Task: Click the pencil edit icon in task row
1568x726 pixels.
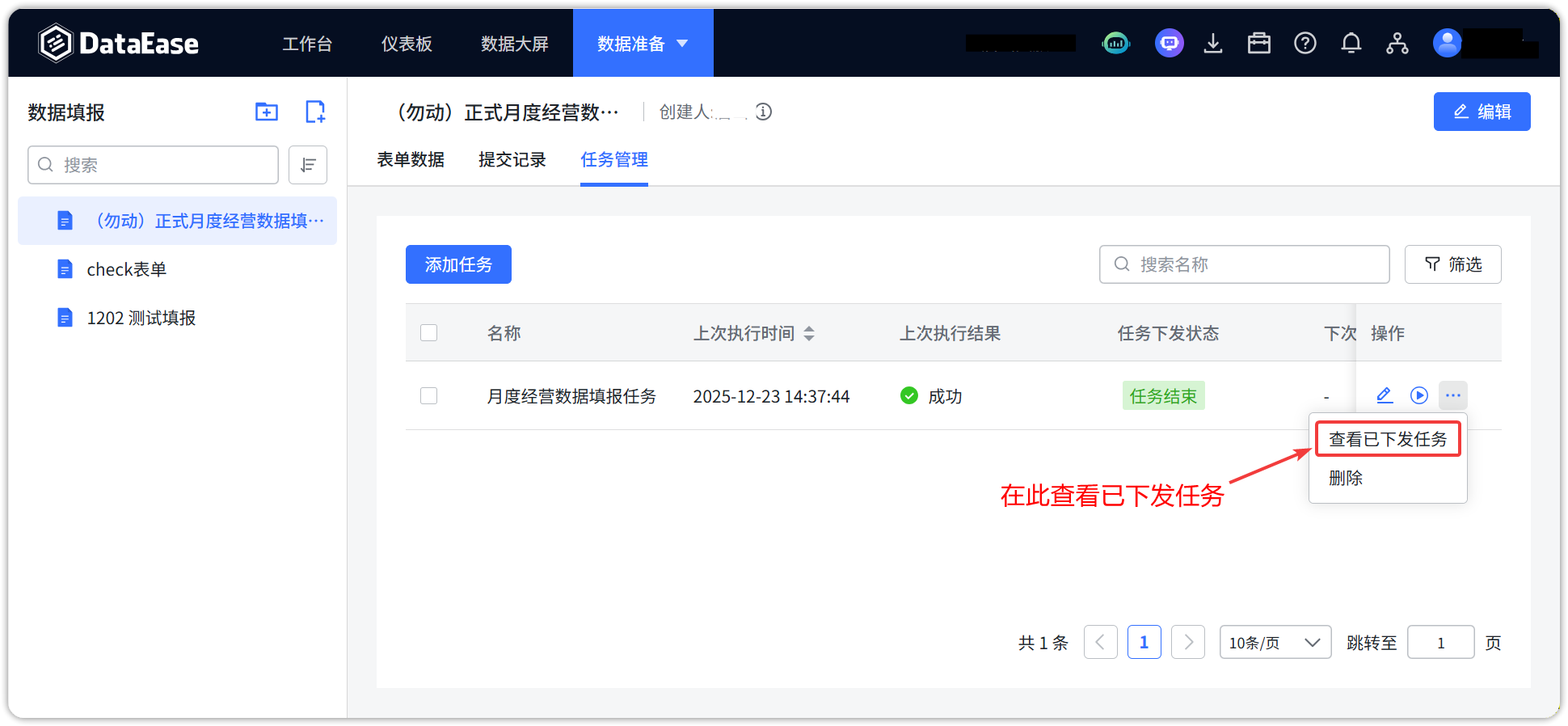Action: coord(1384,395)
